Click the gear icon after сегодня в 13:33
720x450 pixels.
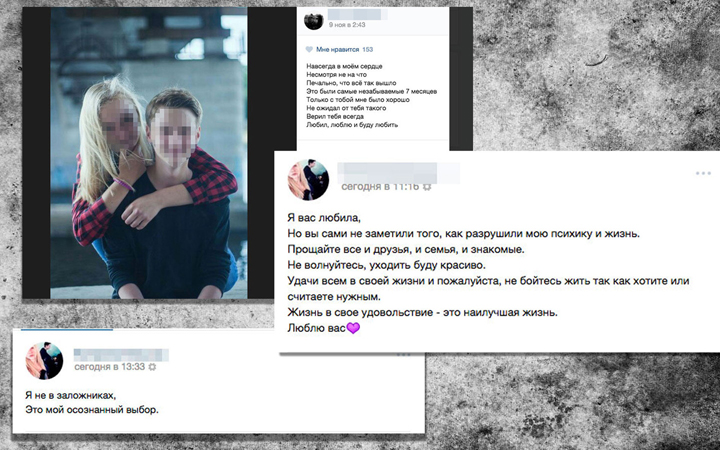(x=152, y=367)
